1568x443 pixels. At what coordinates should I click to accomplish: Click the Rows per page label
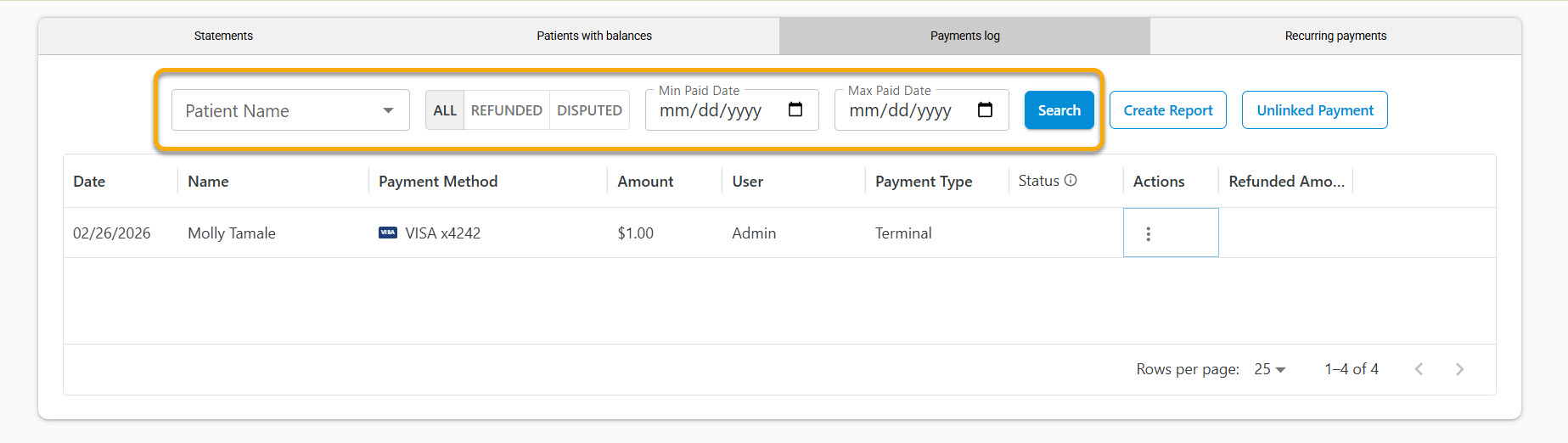click(1188, 369)
